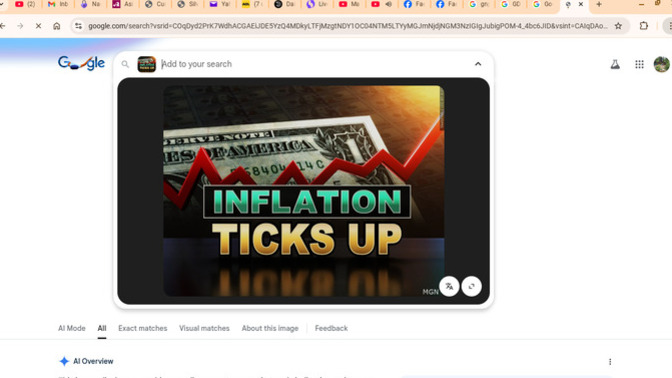Click the Google logo
Screen dimensions: 672x378
coord(81,63)
